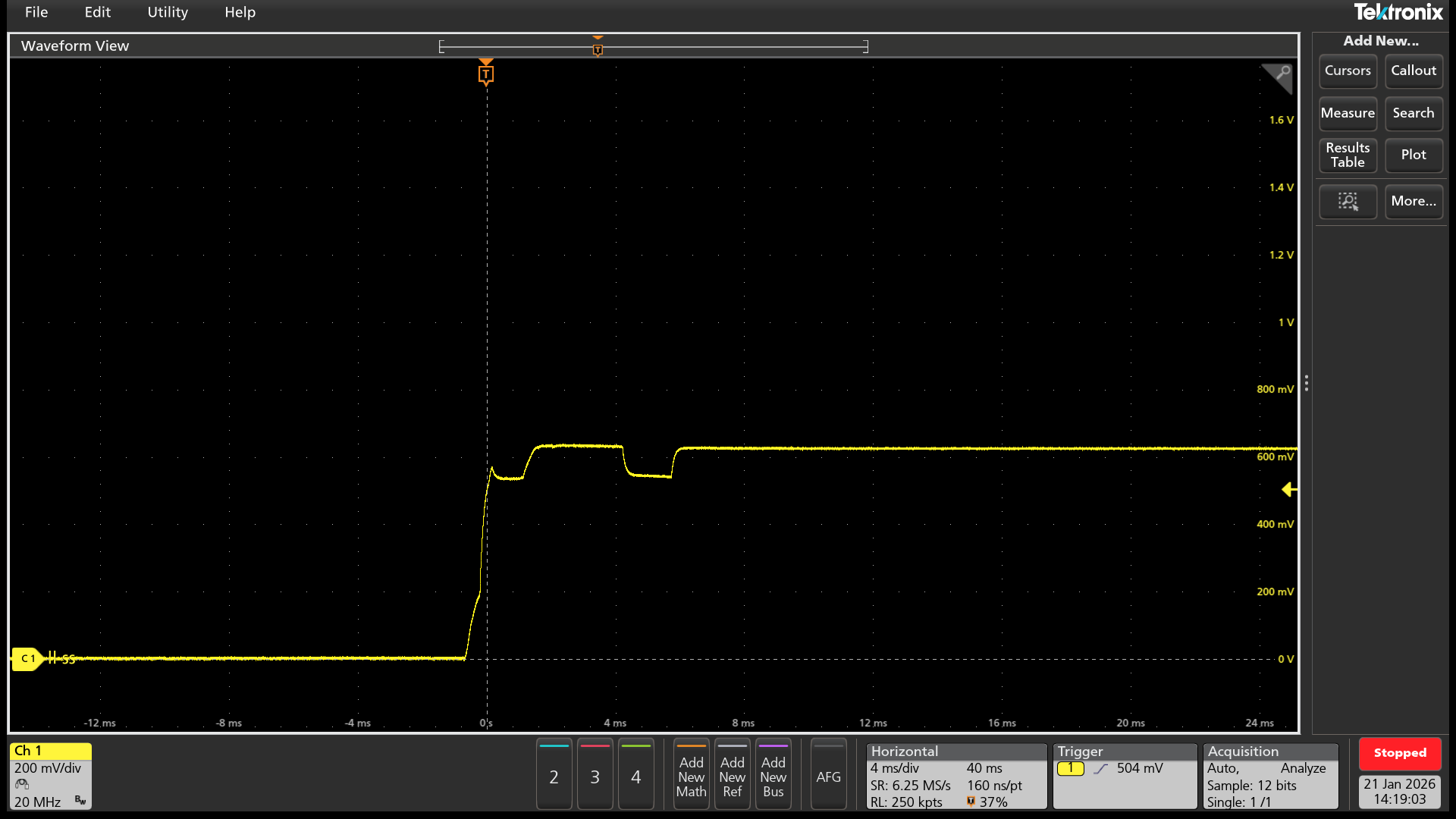Open the Acquisition settings badge
1456x819 pixels.
click(1270, 776)
